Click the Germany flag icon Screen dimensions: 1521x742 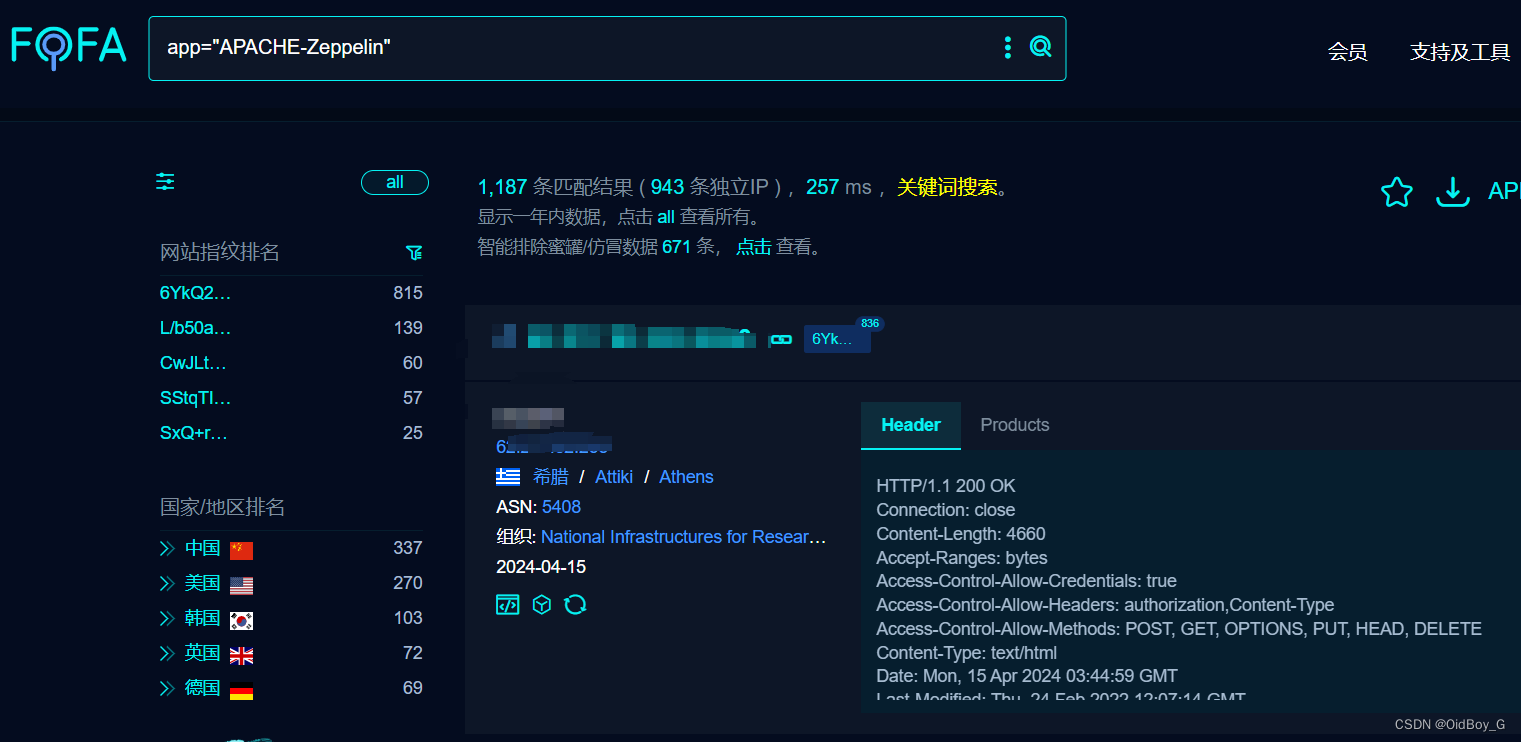pos(241,690)
